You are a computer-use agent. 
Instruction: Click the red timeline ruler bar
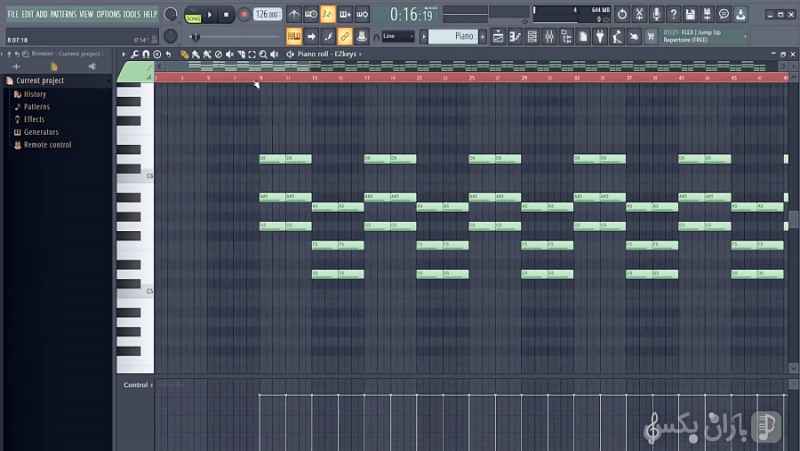coord(471,78)
